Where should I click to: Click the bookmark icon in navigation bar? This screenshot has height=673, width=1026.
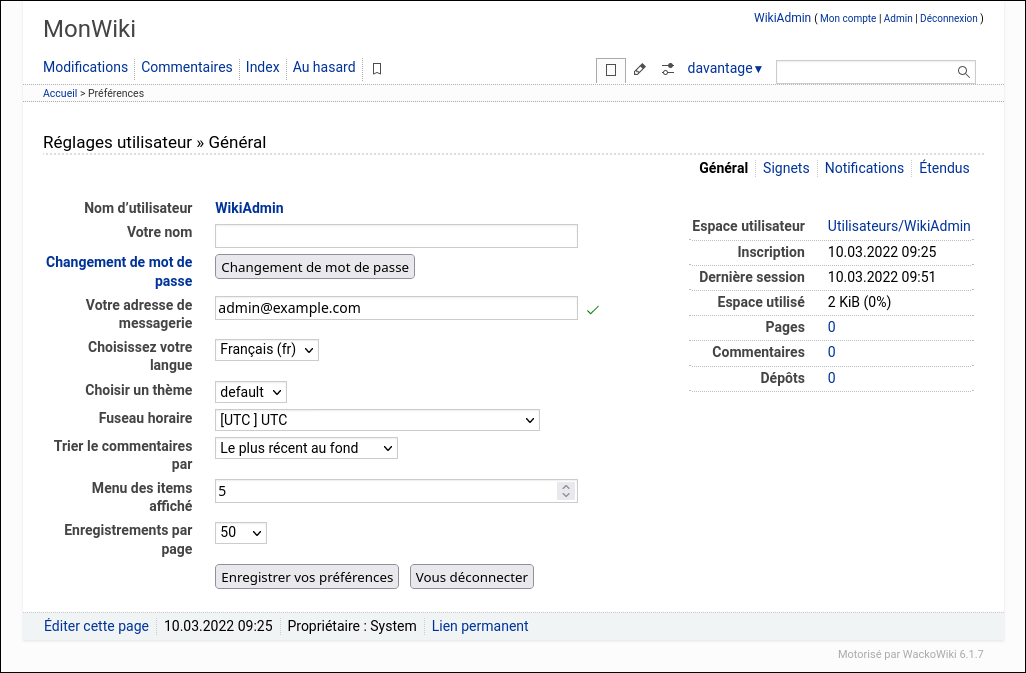point(377,69)
